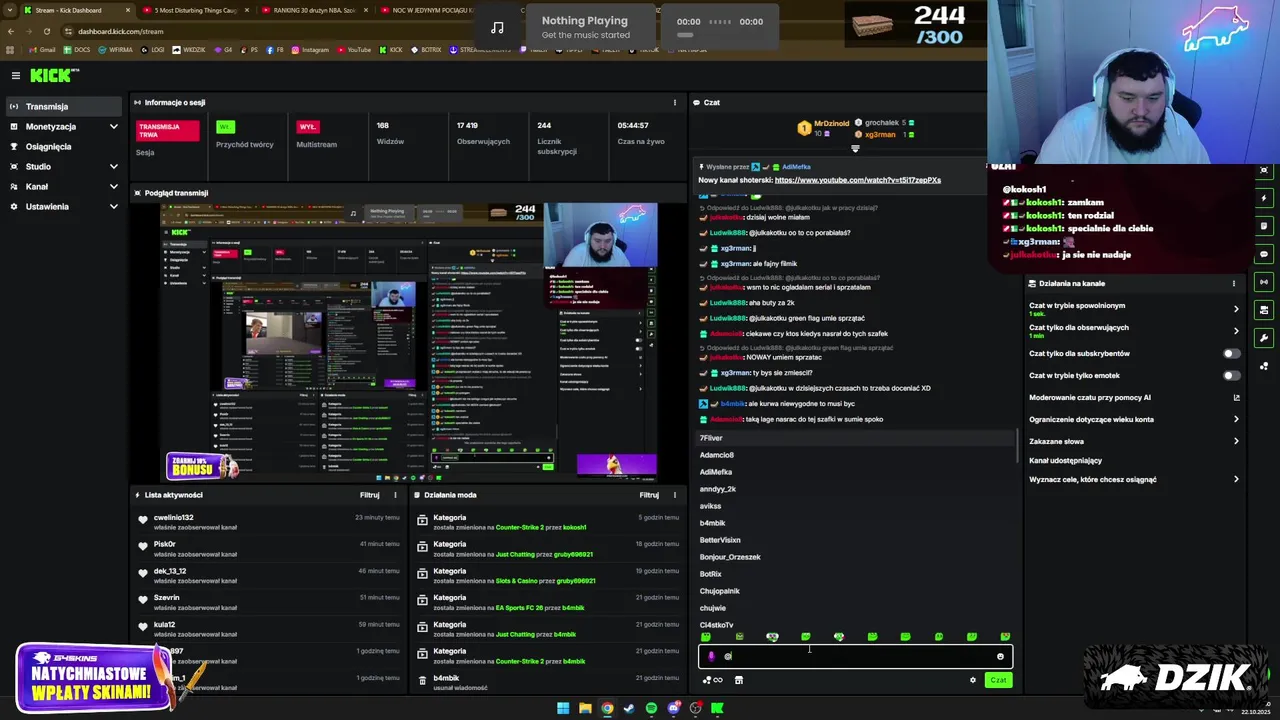Open the pinned YouTube shorts link in chat

(x=857, y=180)
